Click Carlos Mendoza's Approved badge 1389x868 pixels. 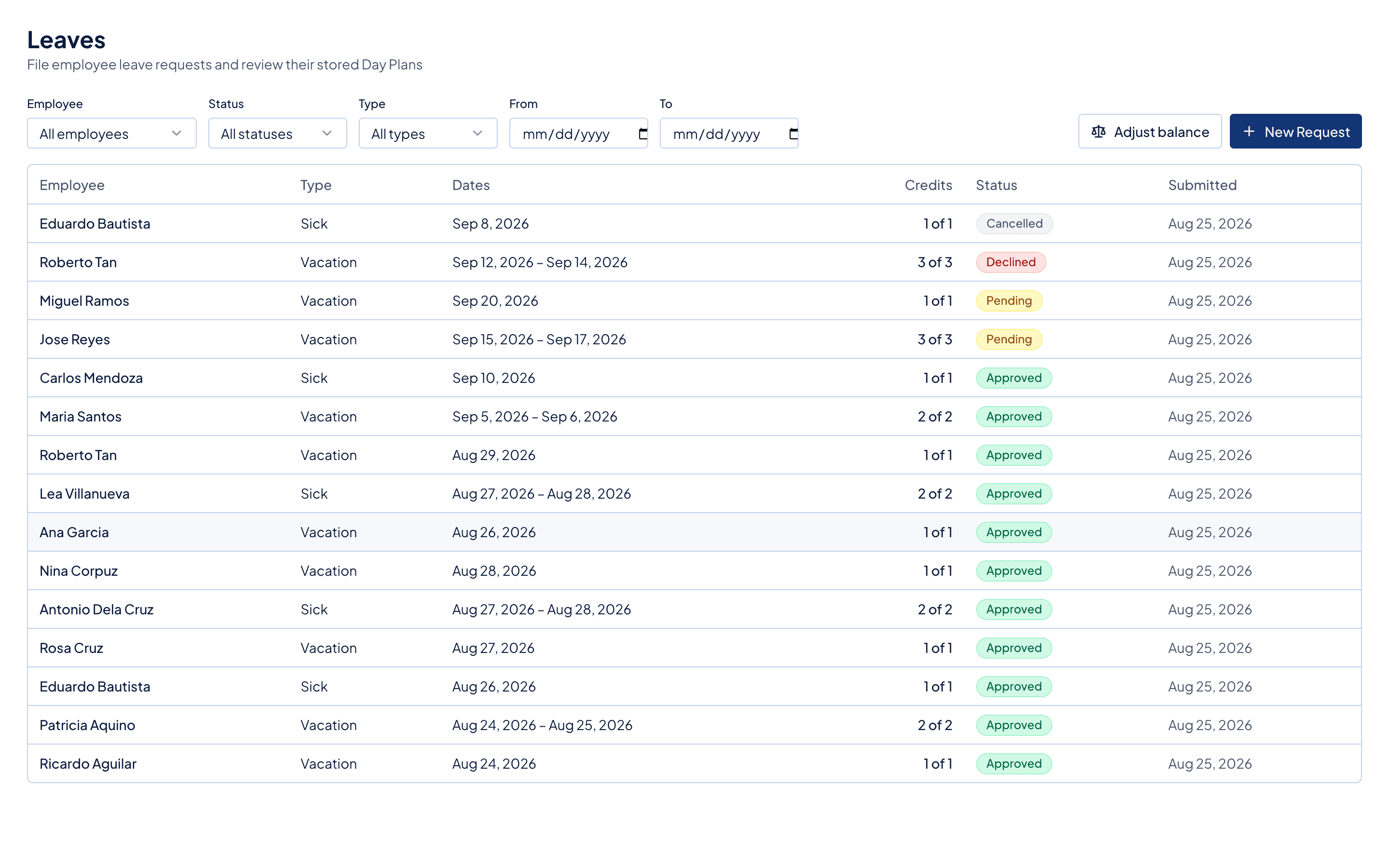(x=1014, y=378)
